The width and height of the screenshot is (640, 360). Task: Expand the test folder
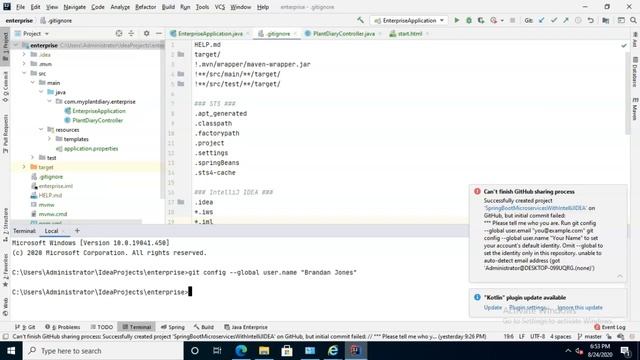click(x=33, y=158)
